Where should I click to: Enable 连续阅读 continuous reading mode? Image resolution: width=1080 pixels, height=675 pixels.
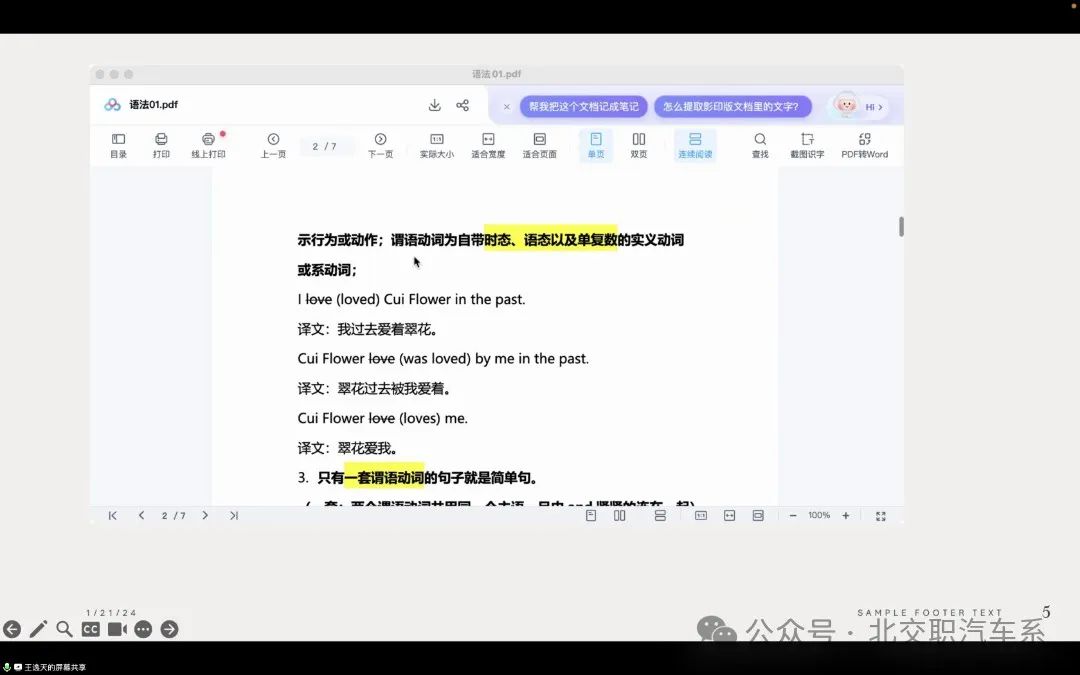pos(695,145)
